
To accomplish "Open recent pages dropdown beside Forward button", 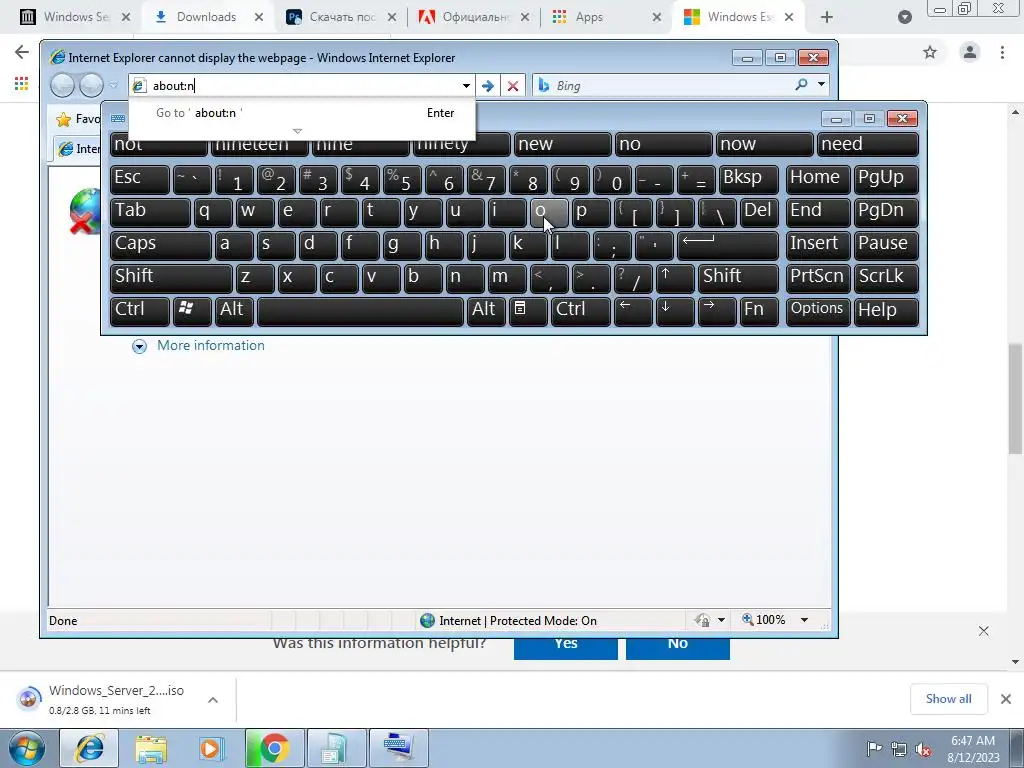I will coord(113,86).
